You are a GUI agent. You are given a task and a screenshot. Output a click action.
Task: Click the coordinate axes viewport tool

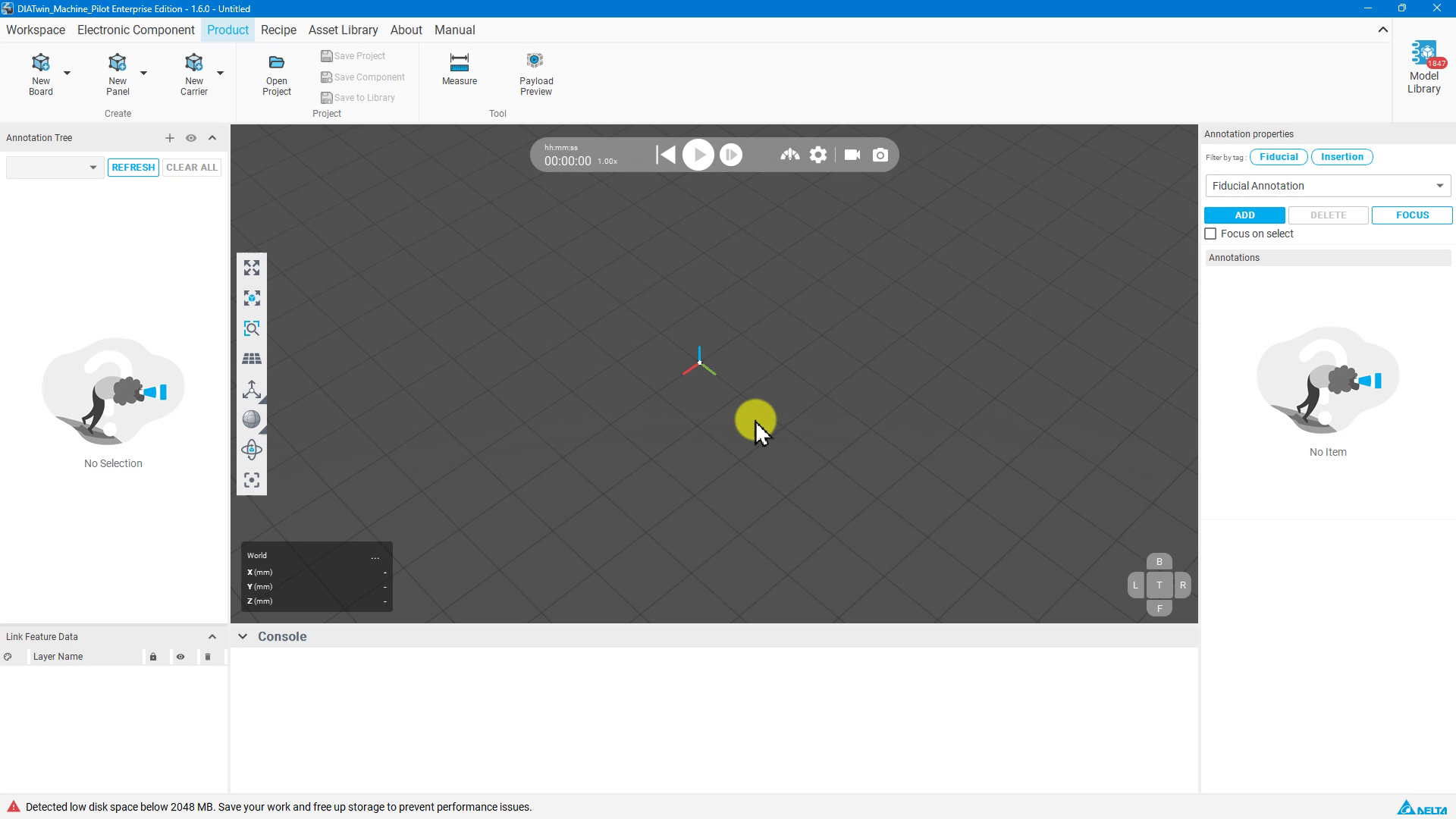pos(252,389)
